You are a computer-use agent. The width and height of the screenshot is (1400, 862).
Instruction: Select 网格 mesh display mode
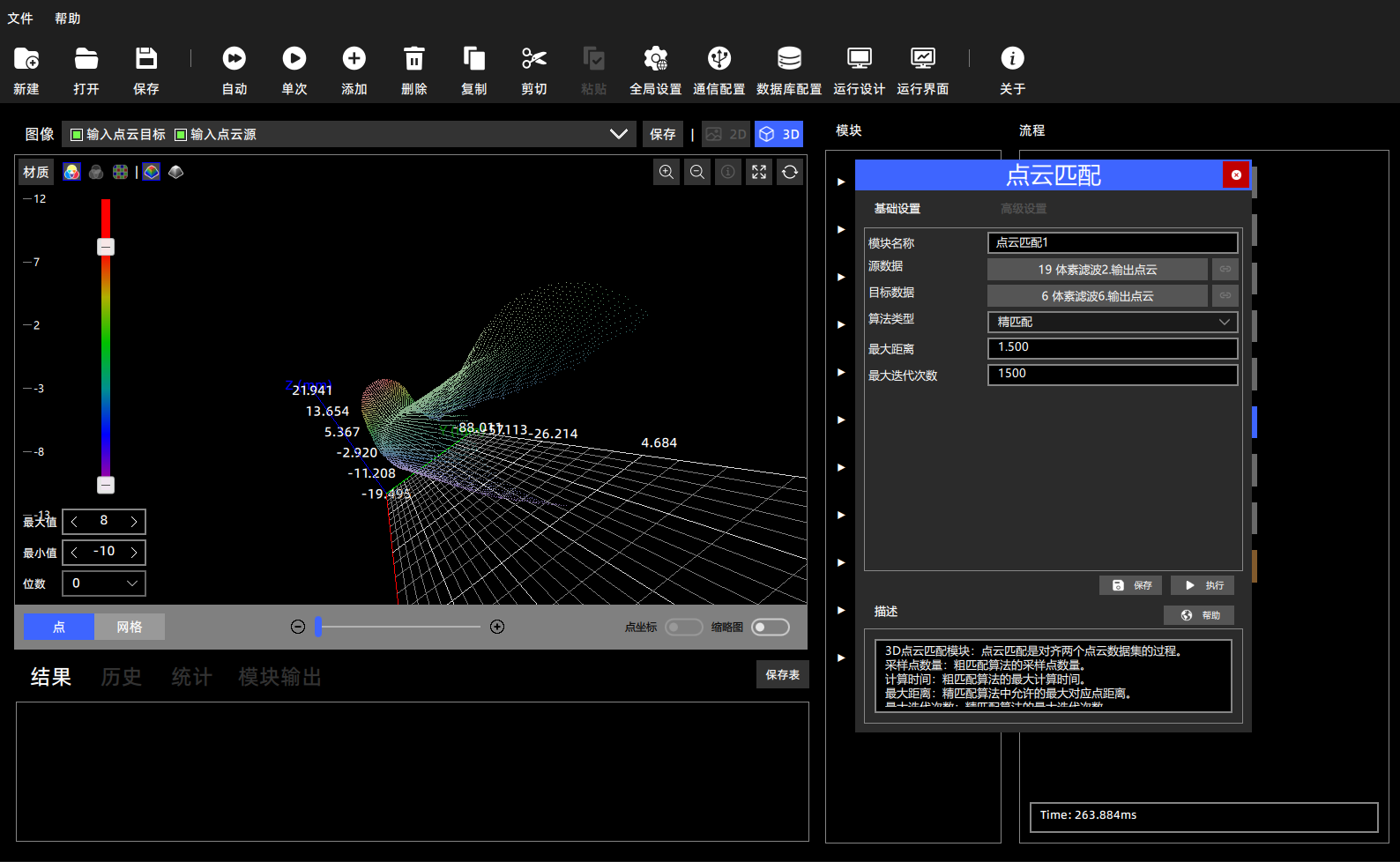pos(130,627)
